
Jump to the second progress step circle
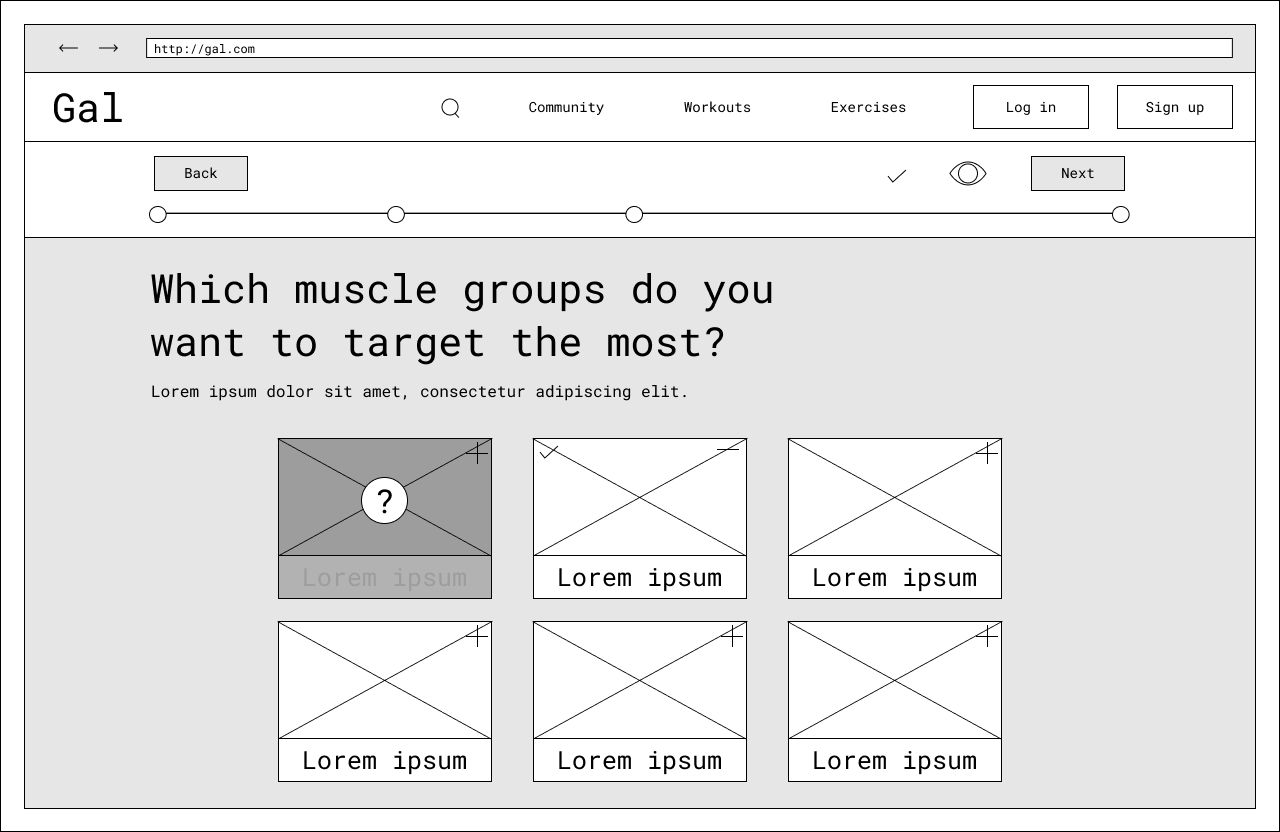click(x=396, y=214)
